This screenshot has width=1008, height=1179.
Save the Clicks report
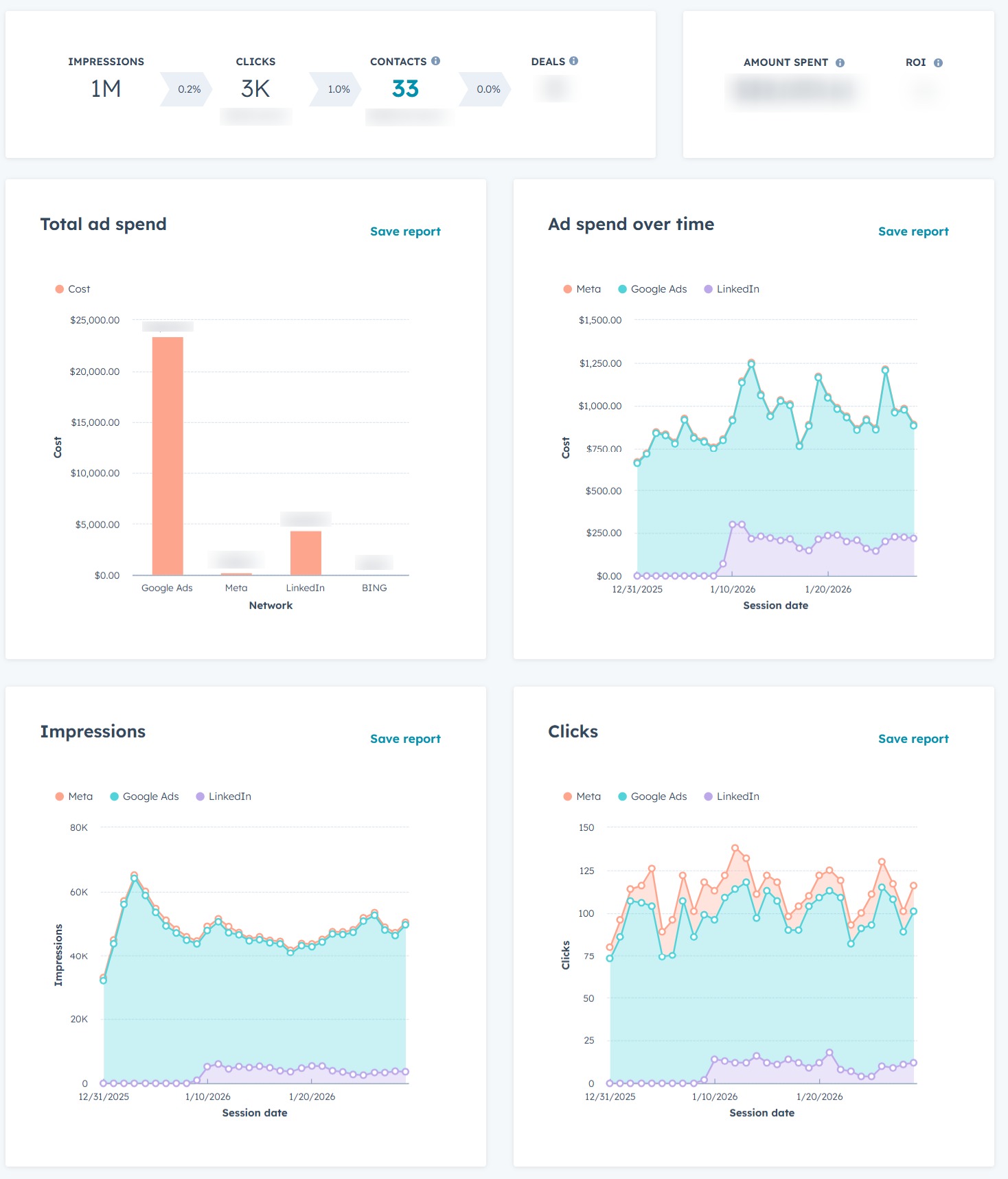coord(913,739)
